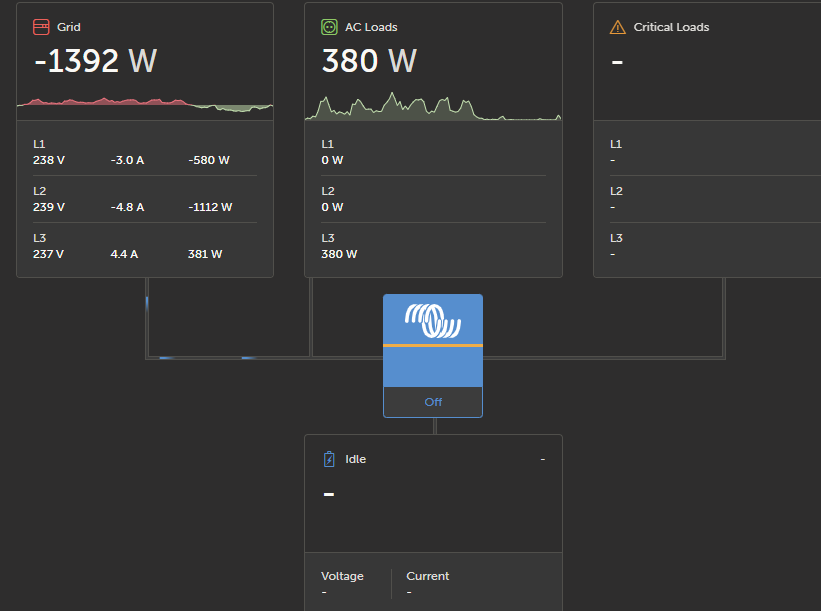Click Grid L3 power 381 W
Image resolution: width=821 pixels, height=611 pixels.
(205, 254)
